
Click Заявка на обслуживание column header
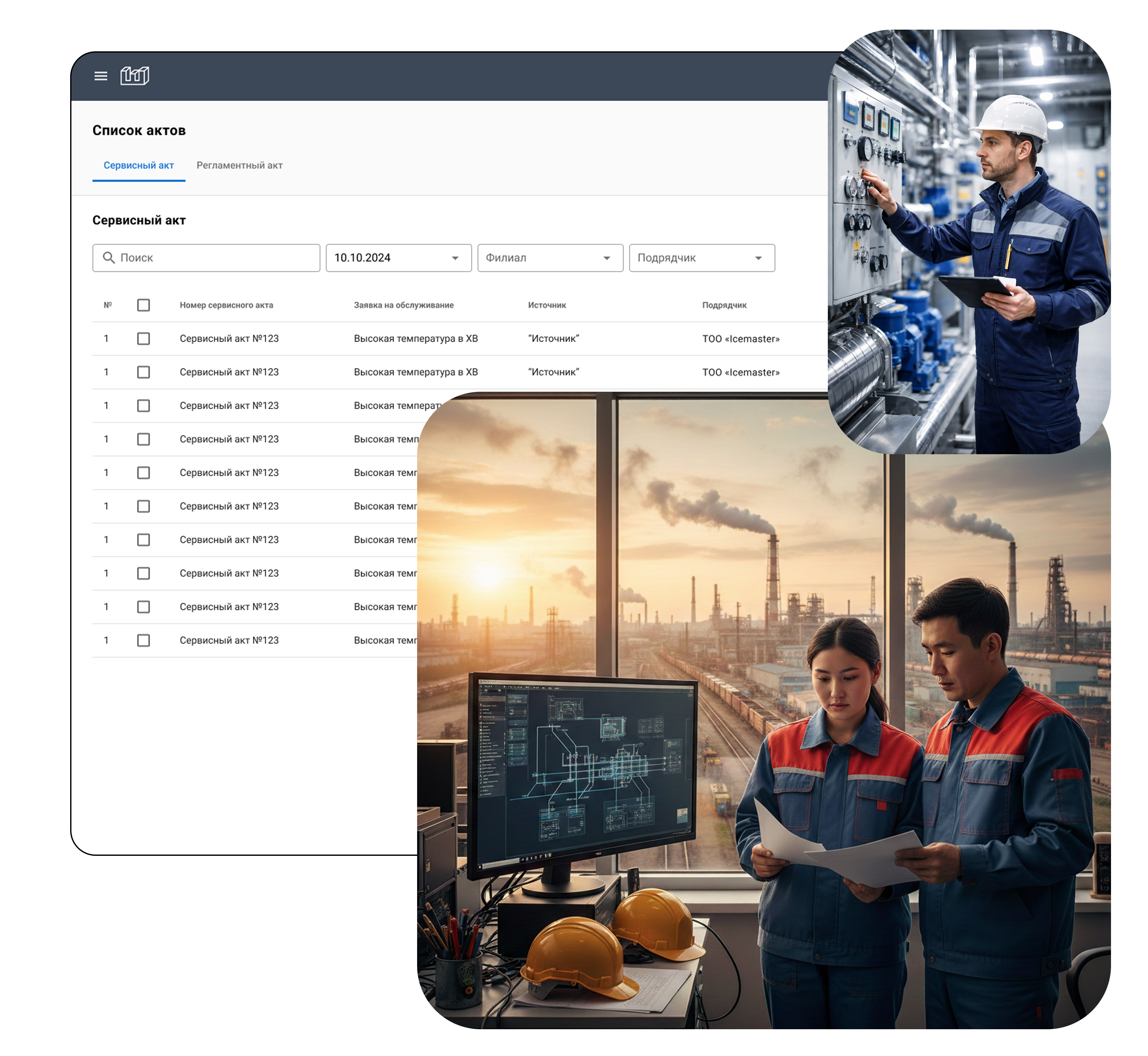(x=404, y=305)
